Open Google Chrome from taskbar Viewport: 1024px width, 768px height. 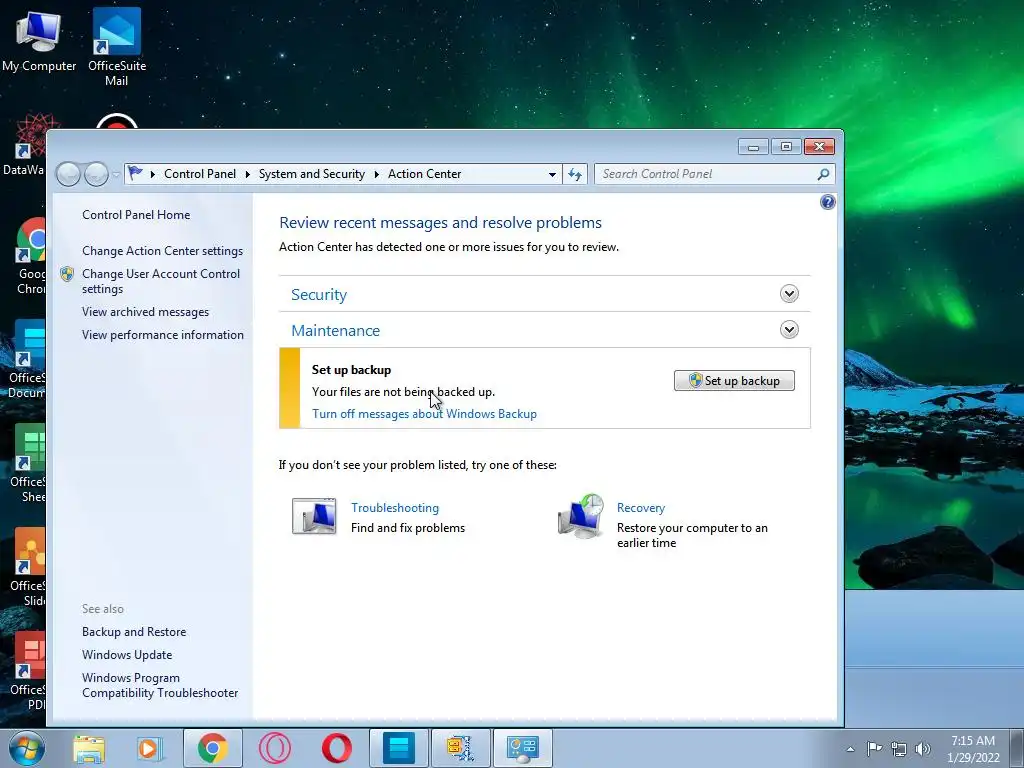(212, 748)
